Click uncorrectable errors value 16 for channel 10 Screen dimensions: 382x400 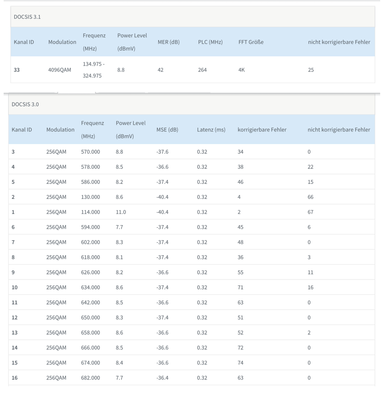[310, 287]
